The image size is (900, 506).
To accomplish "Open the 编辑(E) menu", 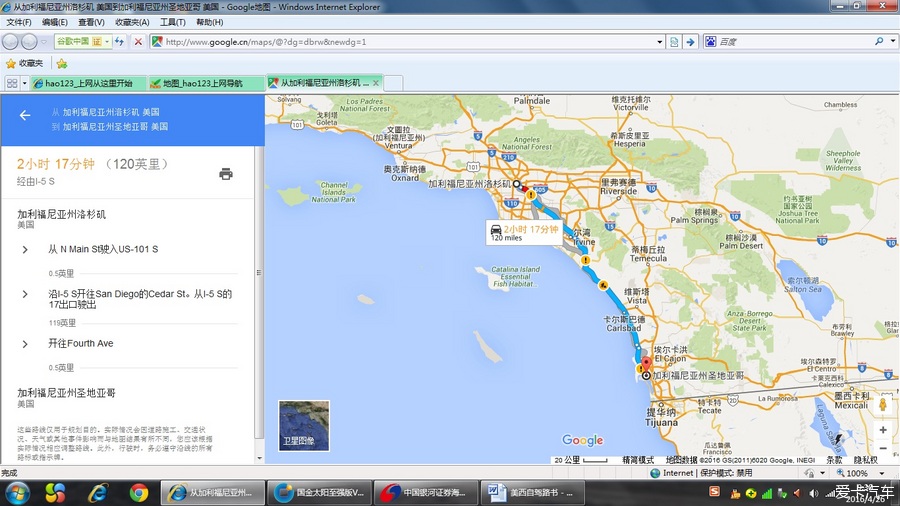I will click(55, 22).
